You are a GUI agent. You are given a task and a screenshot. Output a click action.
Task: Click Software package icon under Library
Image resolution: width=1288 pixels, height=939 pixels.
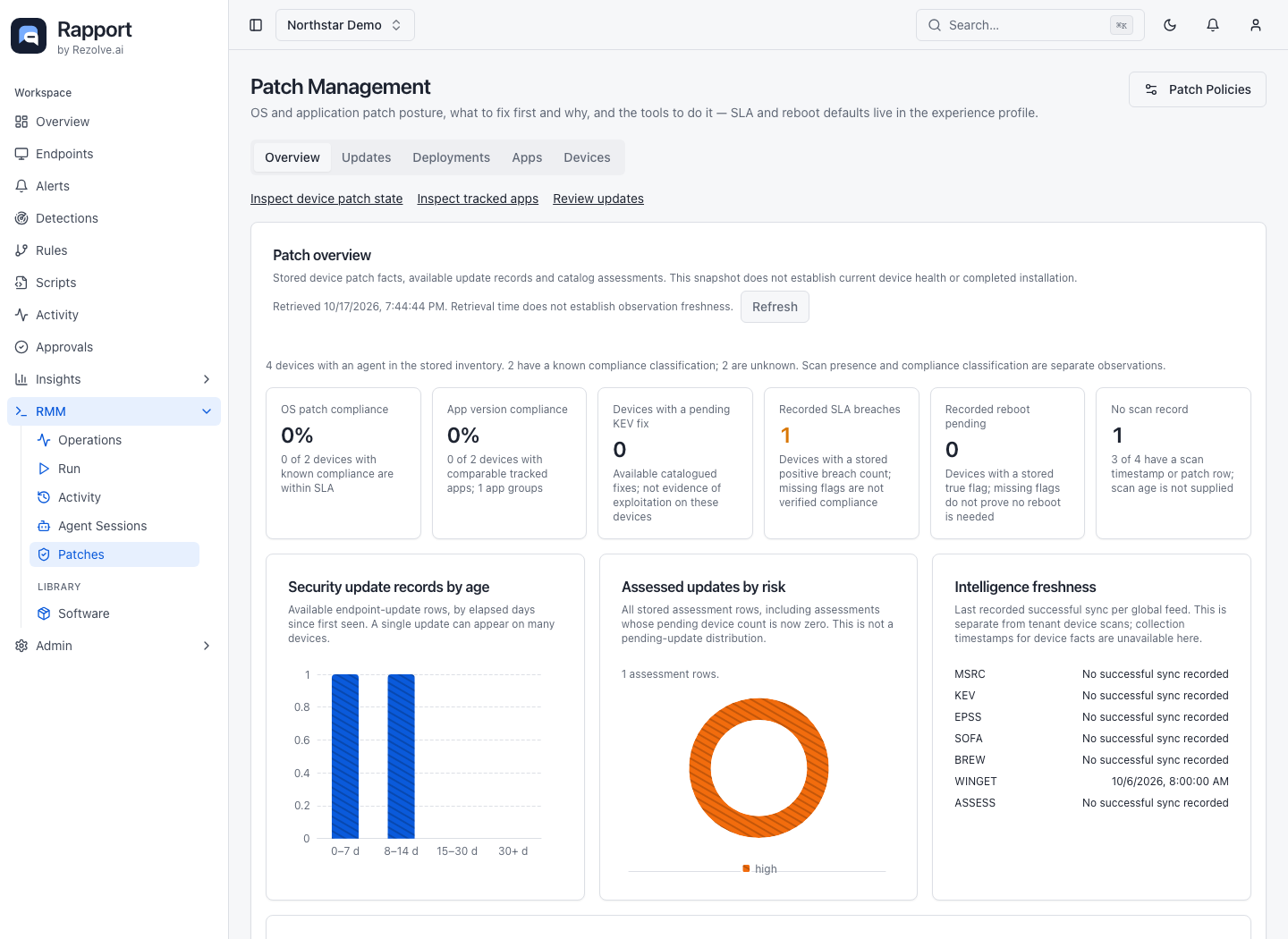44,613
